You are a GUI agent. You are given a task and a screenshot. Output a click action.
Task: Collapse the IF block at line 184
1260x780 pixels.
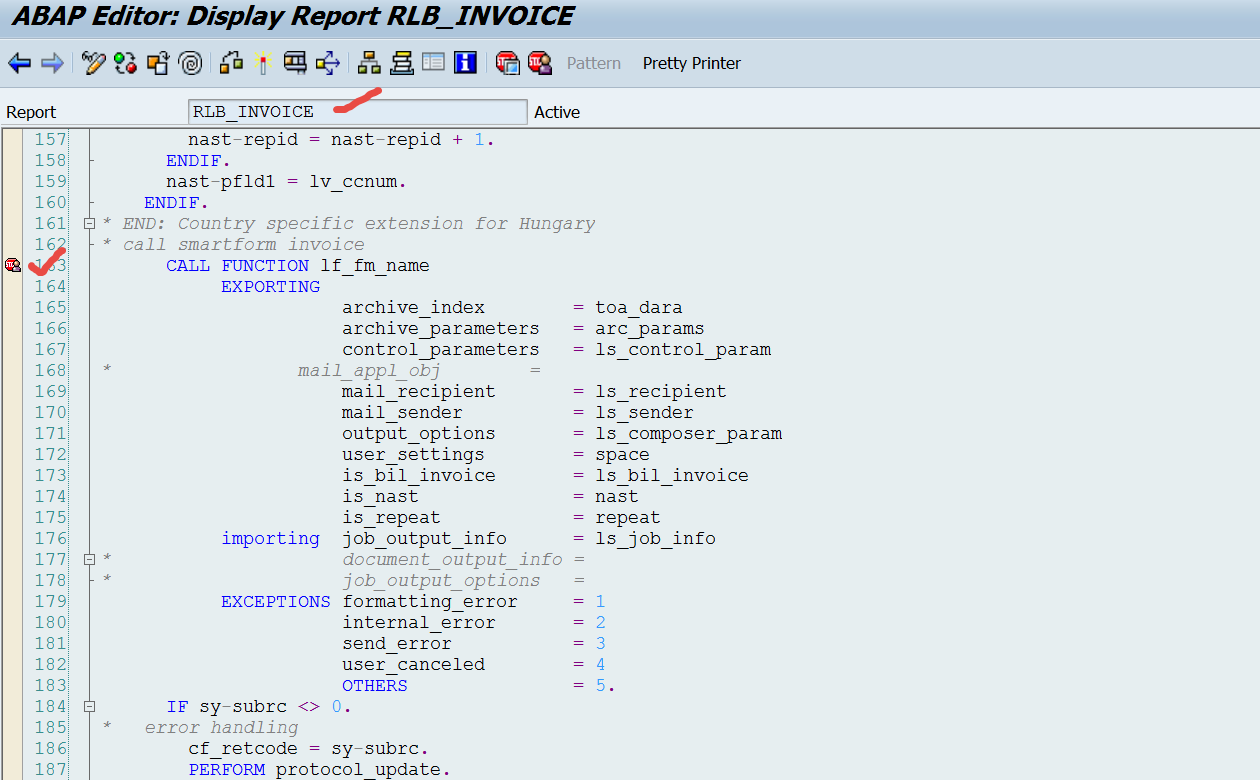pos(89,706)
